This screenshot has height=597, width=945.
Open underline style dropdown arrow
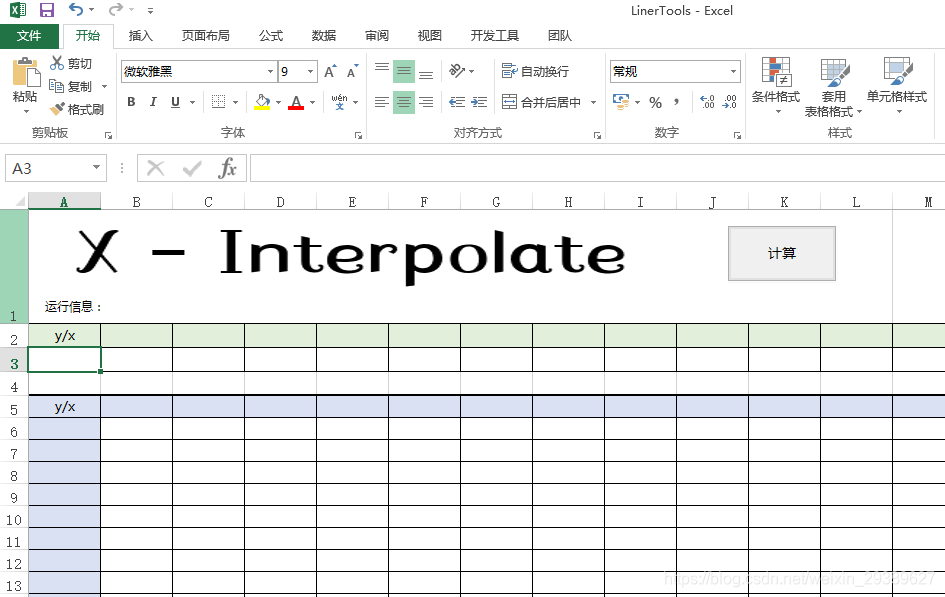point(192,102)
